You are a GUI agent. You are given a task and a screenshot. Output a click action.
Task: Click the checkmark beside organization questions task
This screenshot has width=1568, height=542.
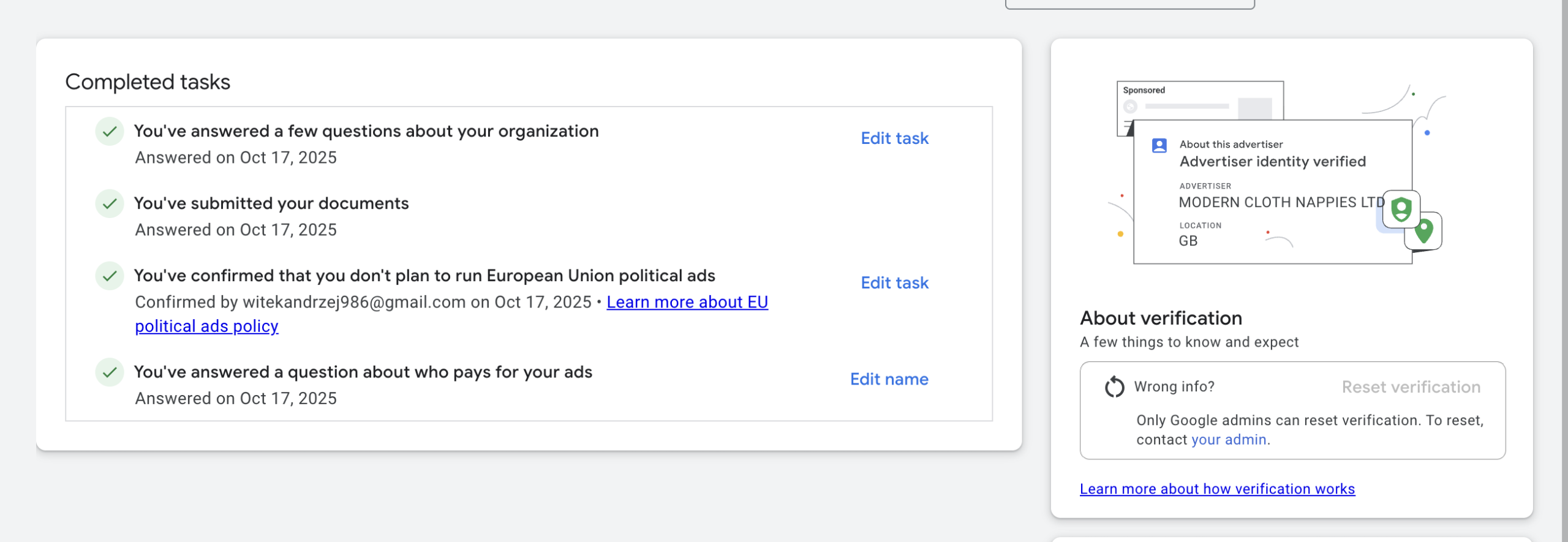click(110, 132)
